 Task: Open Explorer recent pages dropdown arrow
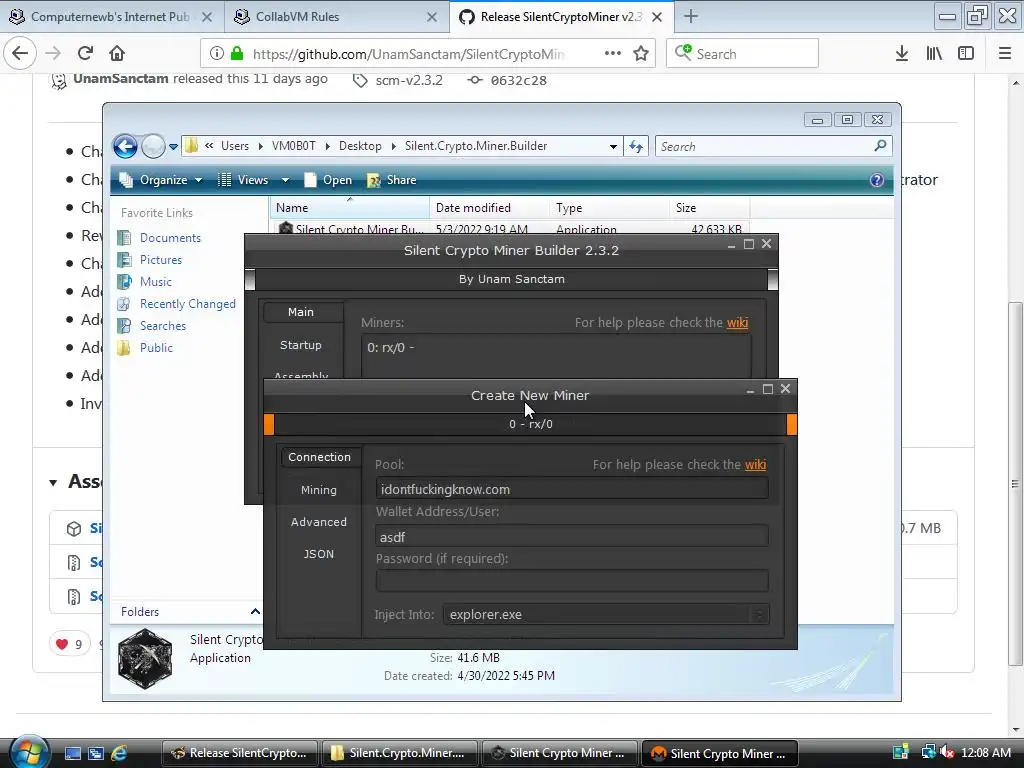coord(173,146)
